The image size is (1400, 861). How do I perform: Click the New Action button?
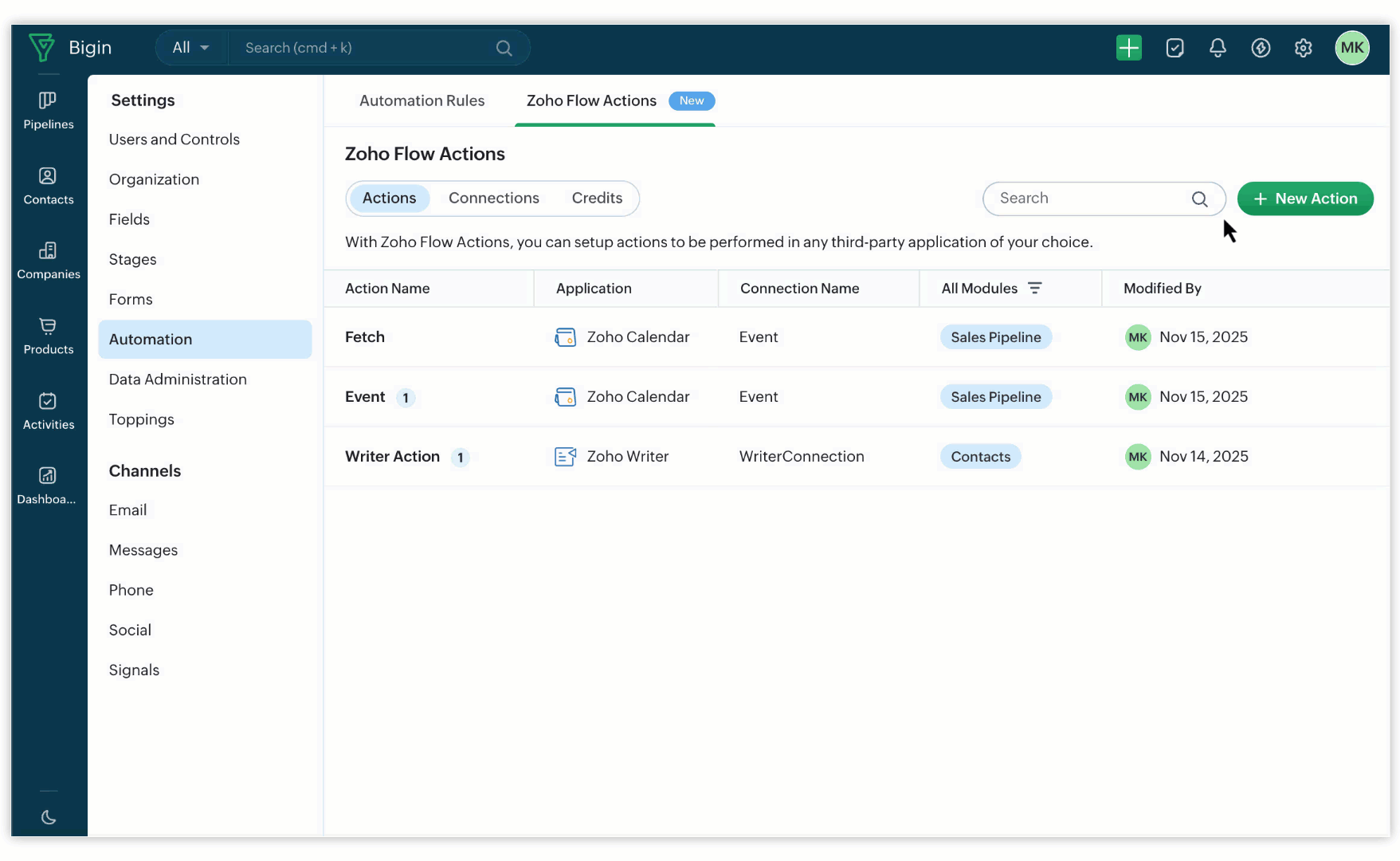1304,199
